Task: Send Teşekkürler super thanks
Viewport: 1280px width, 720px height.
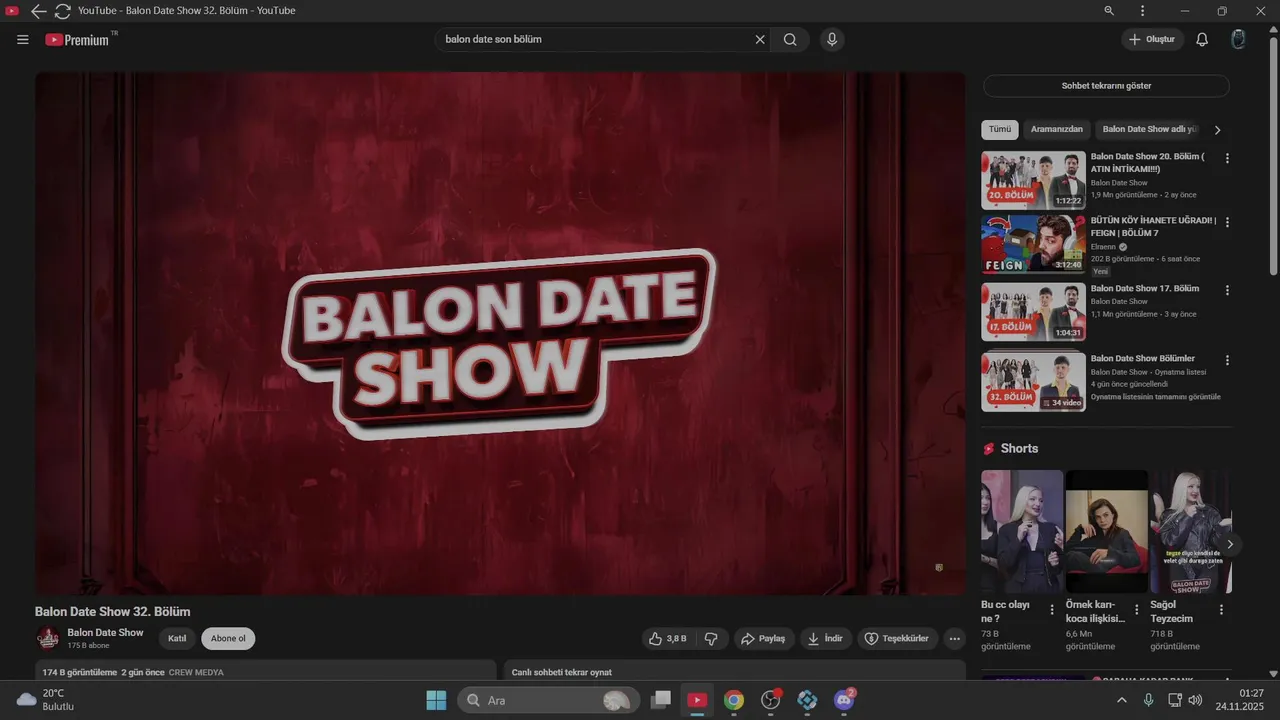Action: click(897, 638)
